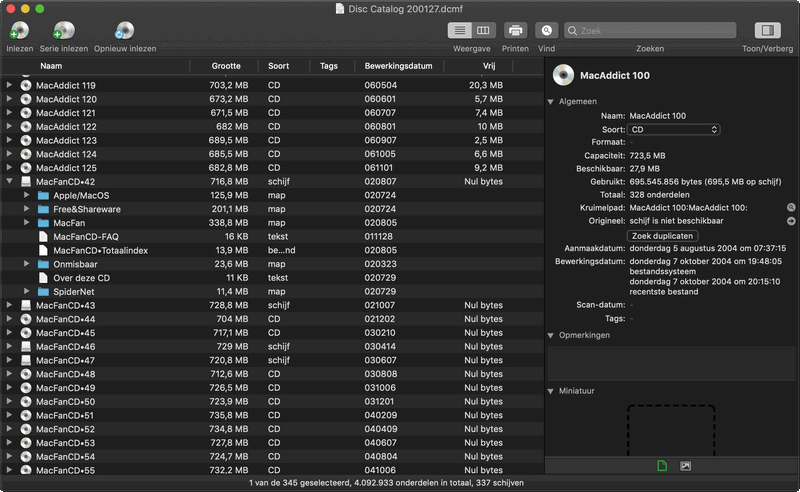Click the MacFanCD•48 disc icon
The image size is (800, 492).
pos(26,374)
